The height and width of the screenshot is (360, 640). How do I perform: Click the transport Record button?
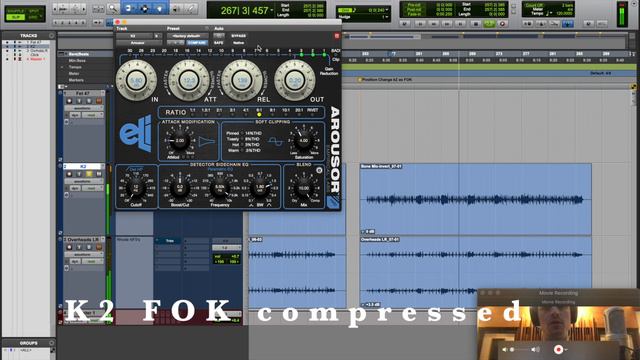(x=502, y=24)
